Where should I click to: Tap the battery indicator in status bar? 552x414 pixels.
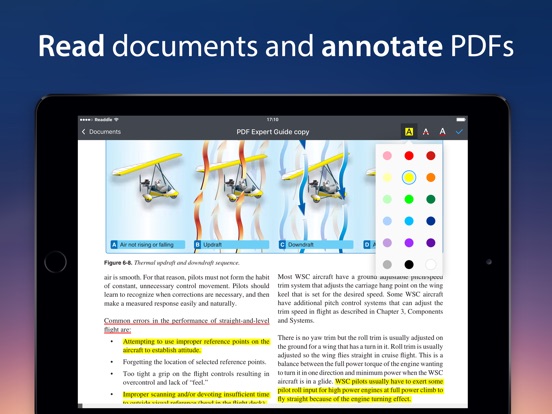click(x=460, y=120)
